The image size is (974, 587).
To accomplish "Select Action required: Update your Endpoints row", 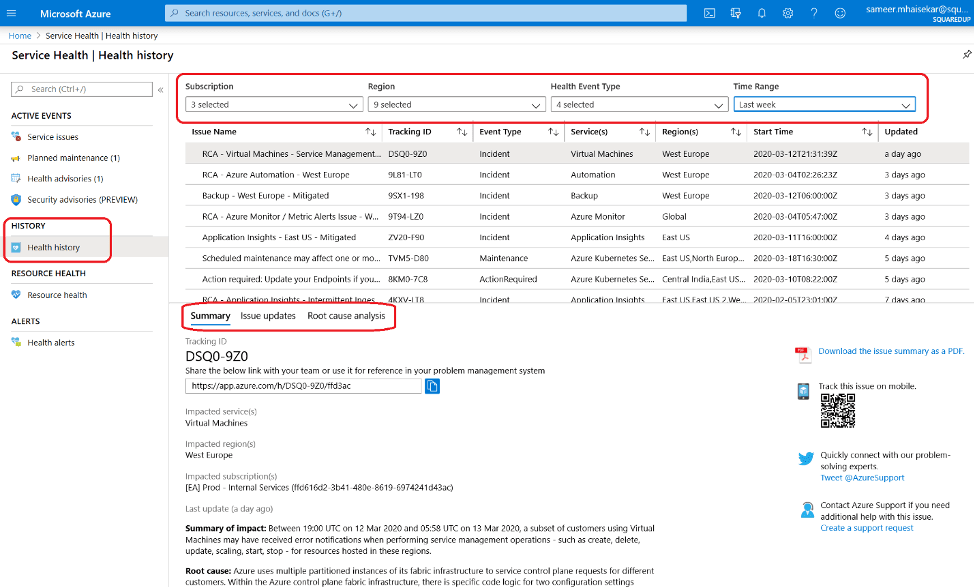I will (576, 279).
